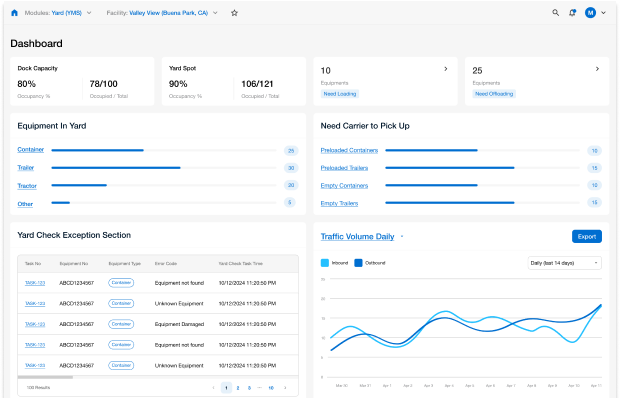Favorite this page with the star icon

click(x=234, y=13)
